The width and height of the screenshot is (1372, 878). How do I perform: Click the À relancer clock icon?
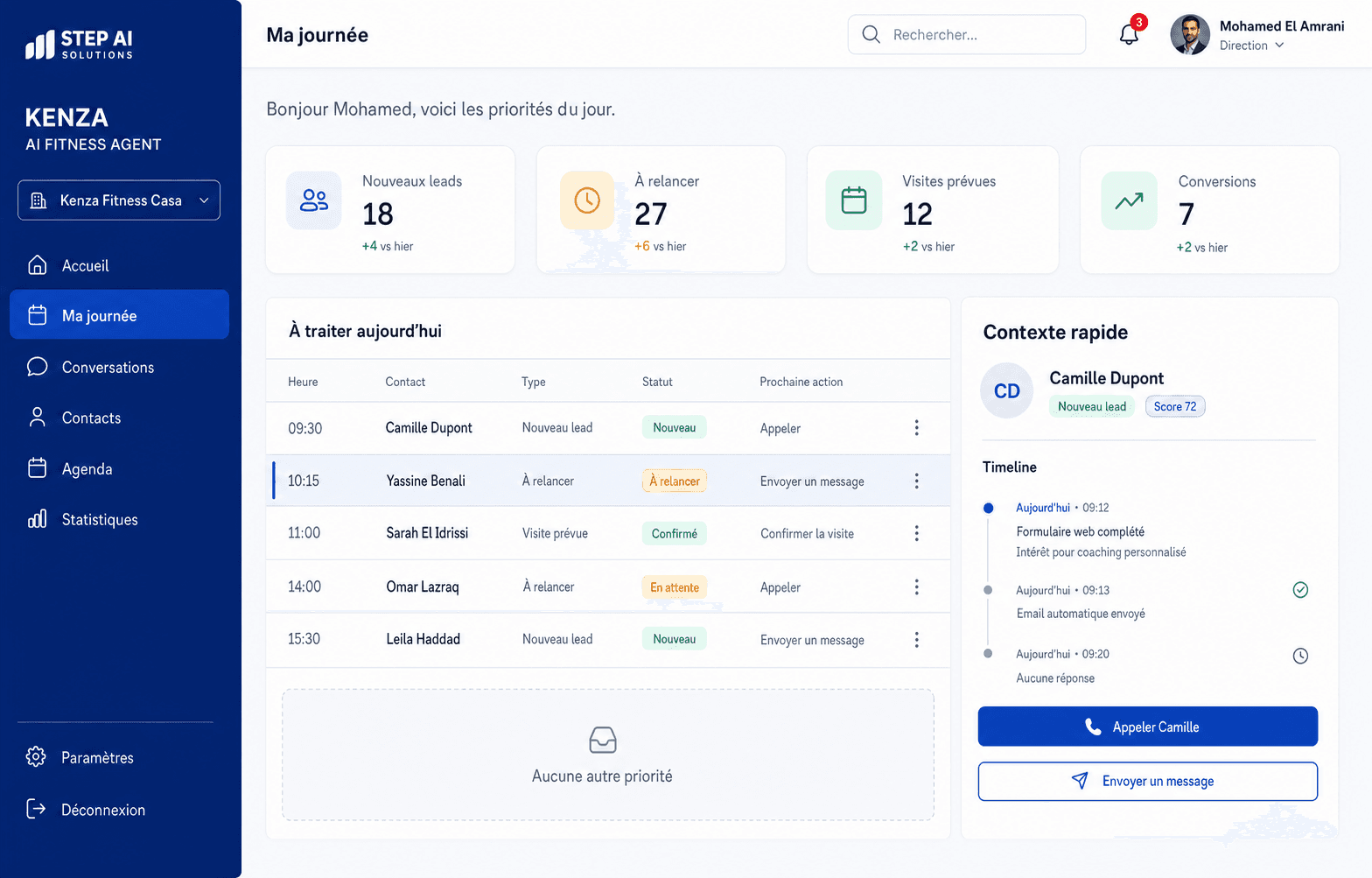coord(587,200)
